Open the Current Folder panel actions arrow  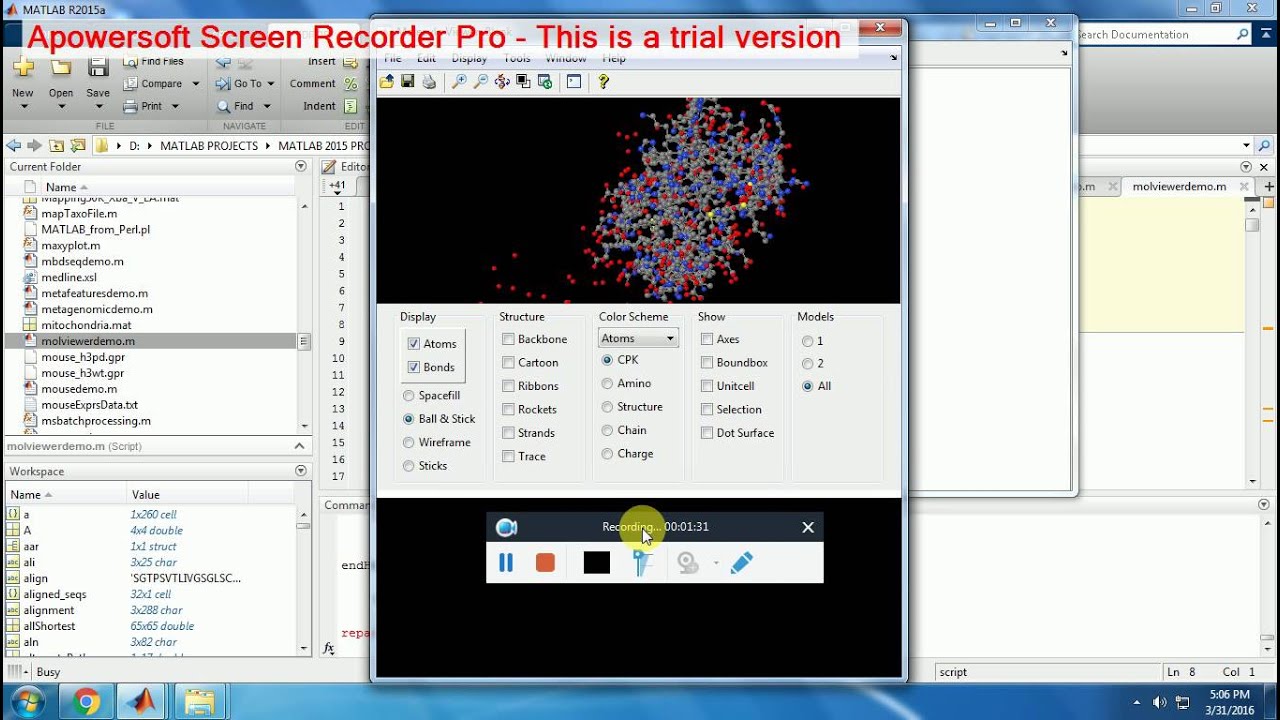coord(301,167)
